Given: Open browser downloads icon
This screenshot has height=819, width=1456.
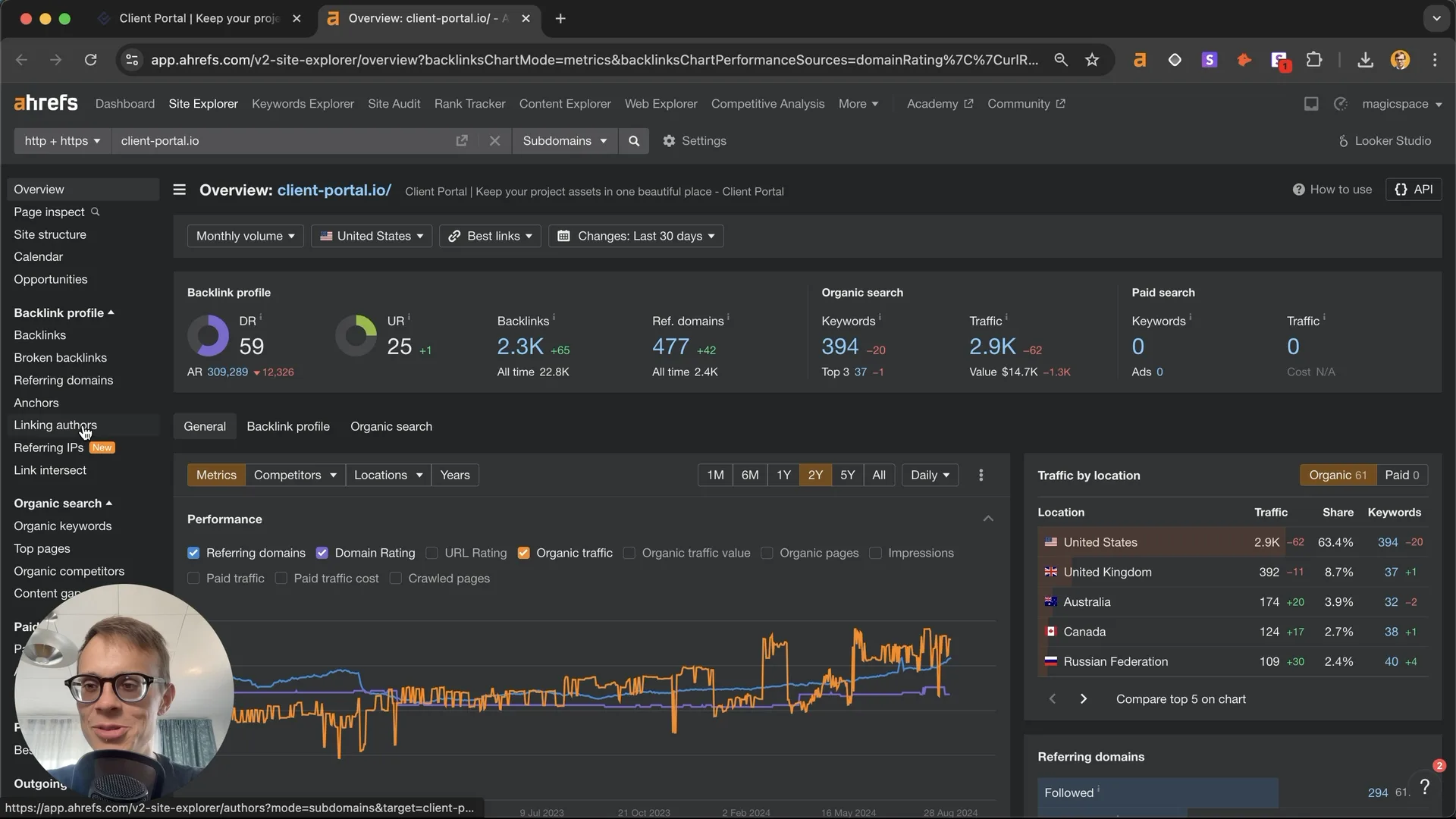Looking at the screenshot, I should point(1366,60).
